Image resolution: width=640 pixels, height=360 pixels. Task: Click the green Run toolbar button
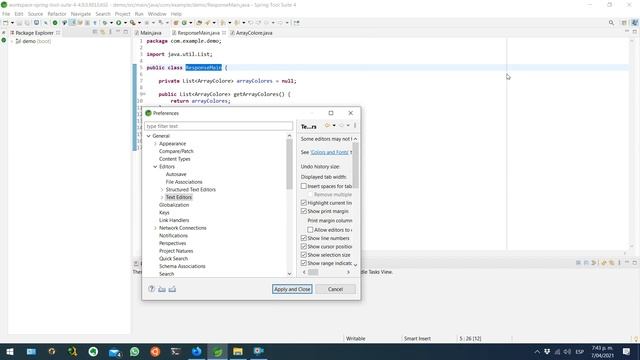coord(118,23)
